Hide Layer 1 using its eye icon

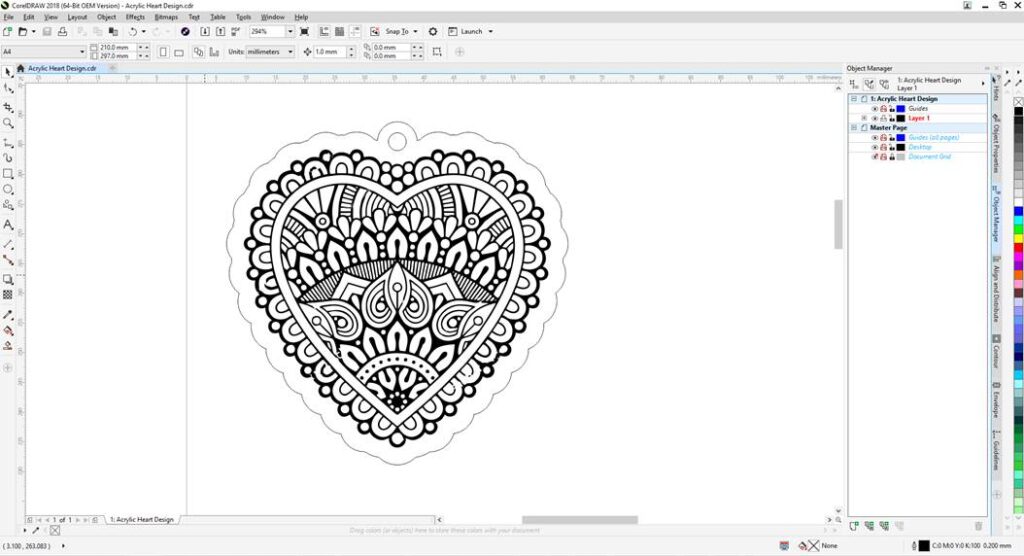click(874, 118)
